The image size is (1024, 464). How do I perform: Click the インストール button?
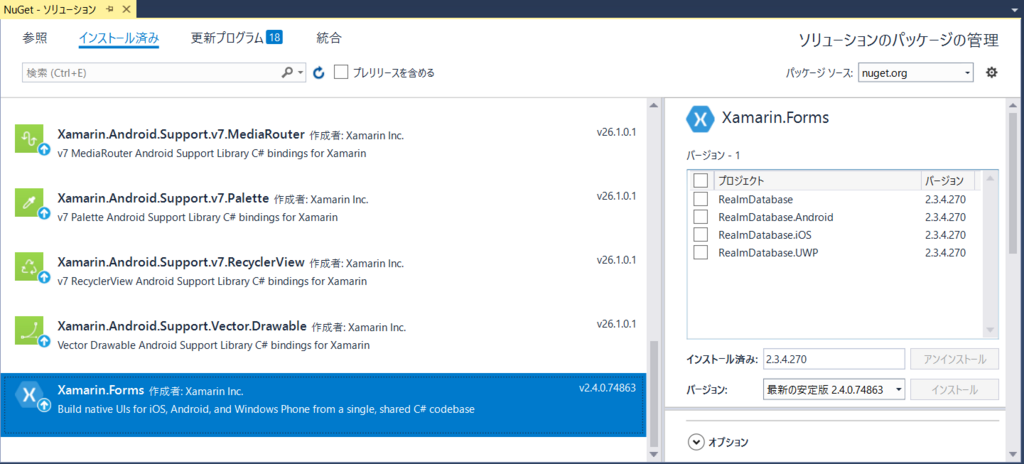click(x=955, y=390)
